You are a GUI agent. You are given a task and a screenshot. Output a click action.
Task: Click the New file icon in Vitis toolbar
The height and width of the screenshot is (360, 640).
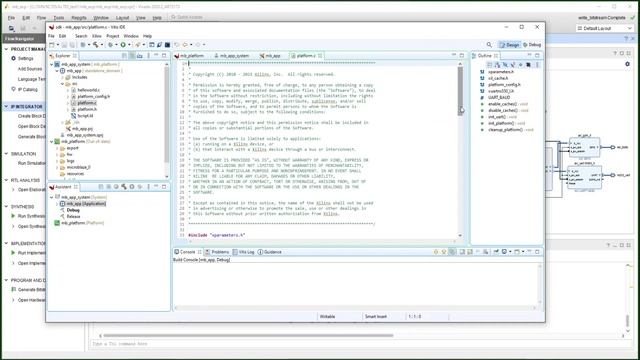(52, 45)
